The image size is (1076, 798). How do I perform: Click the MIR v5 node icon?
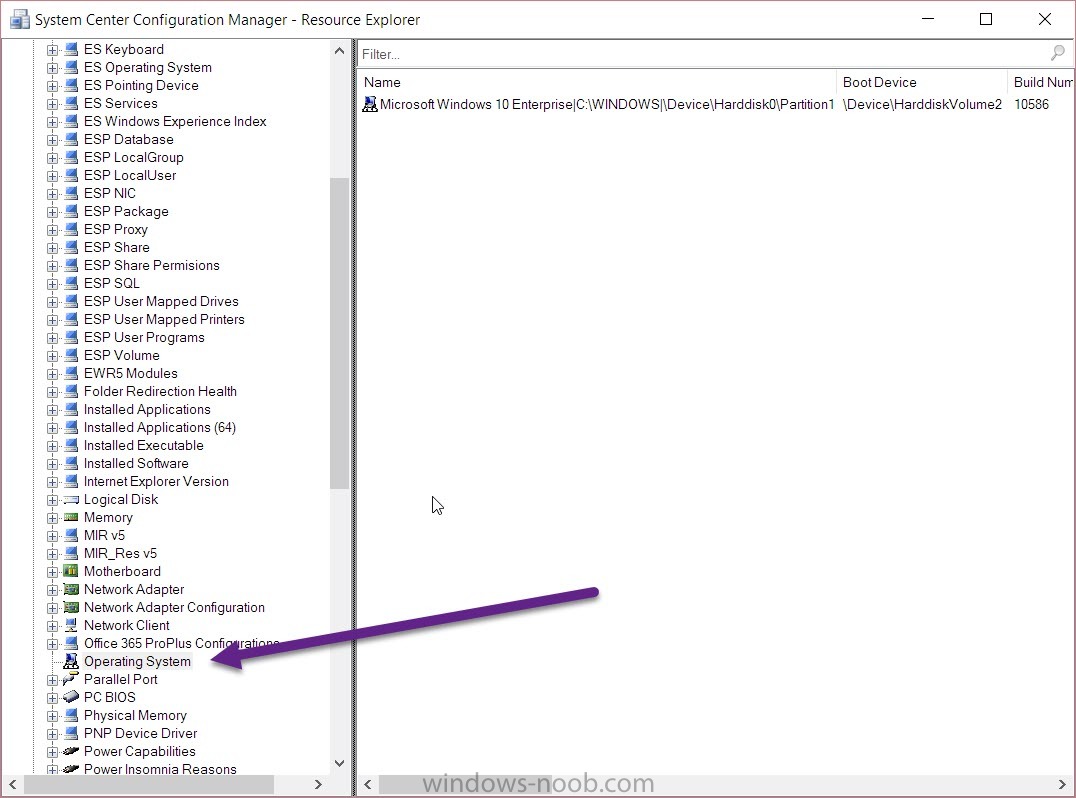pos(71,535)
